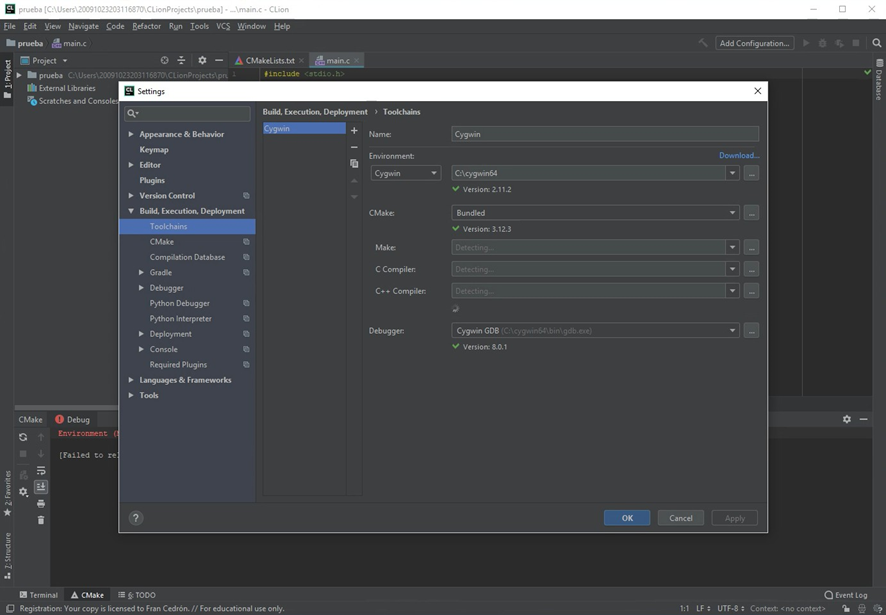
Task: Browse for Cygwin environment path
Action: [751, 174]
